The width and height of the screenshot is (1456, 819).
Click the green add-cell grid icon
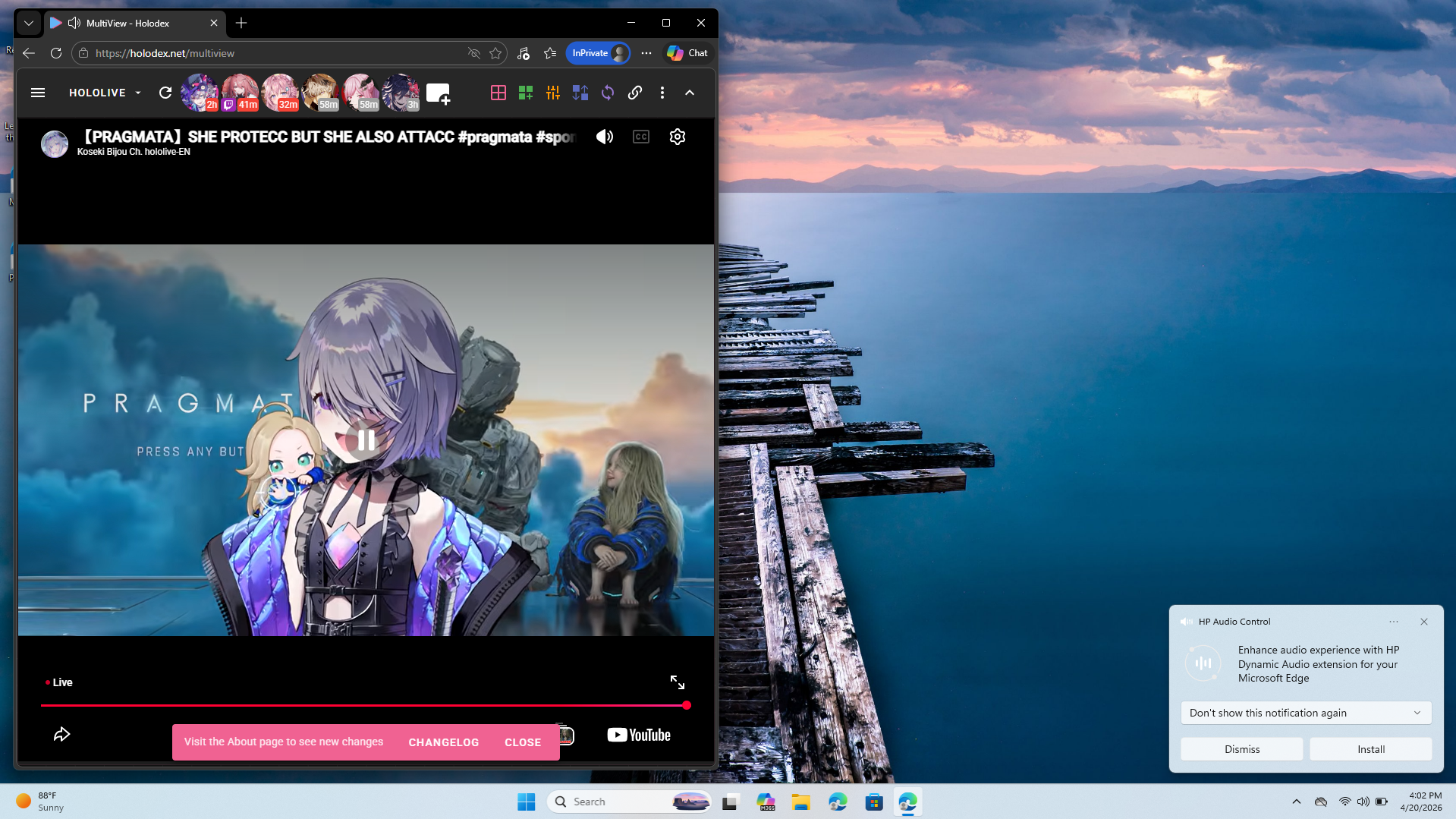tap(526, 93)
